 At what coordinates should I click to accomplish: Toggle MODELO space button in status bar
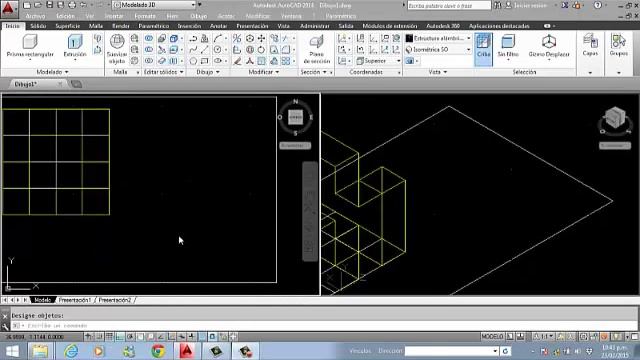pos(492,337)
